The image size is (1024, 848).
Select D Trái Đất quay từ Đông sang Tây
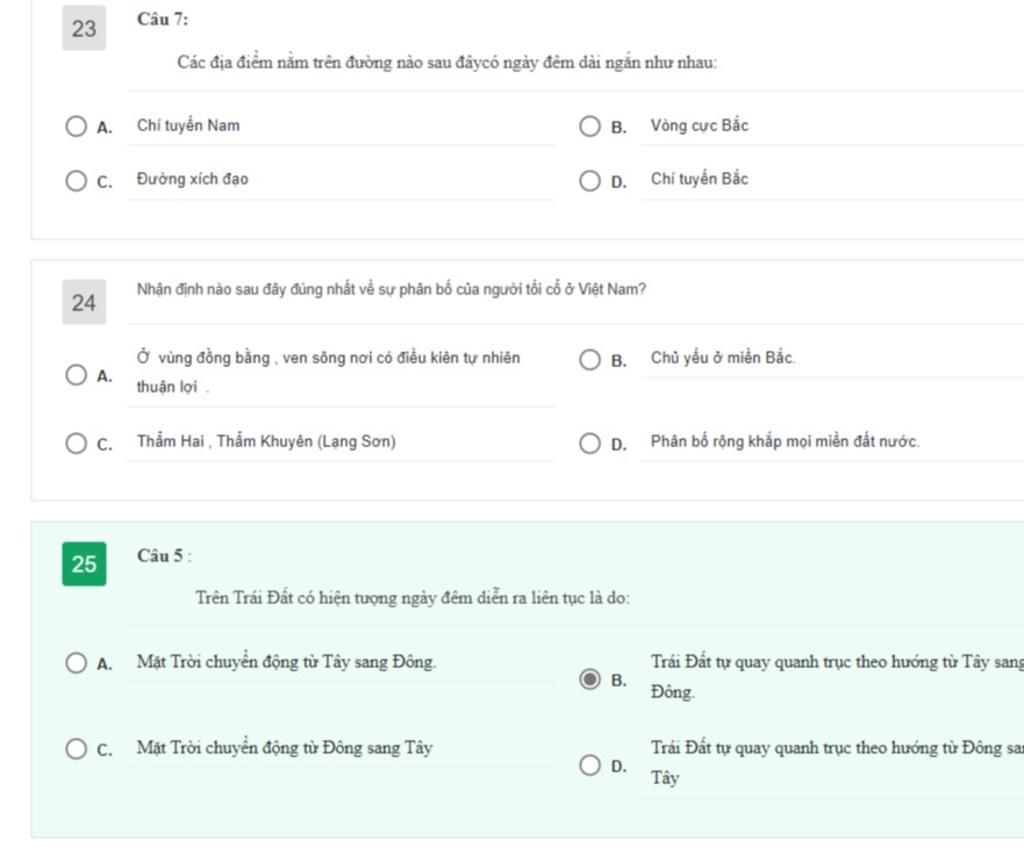(x=590, y=765)
